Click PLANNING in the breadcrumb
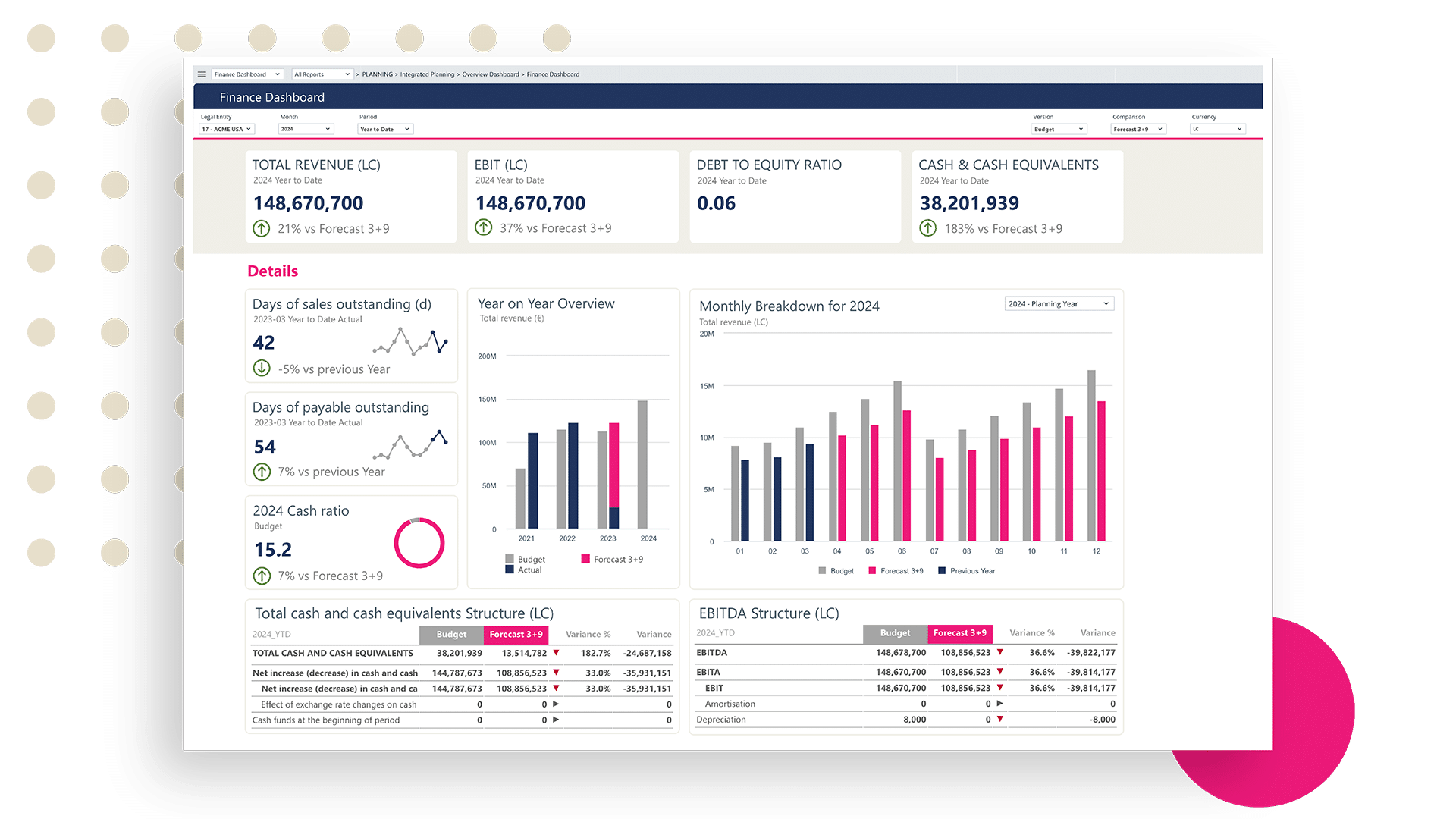This screenshot has height=819, width=1456. click(377, 74)
